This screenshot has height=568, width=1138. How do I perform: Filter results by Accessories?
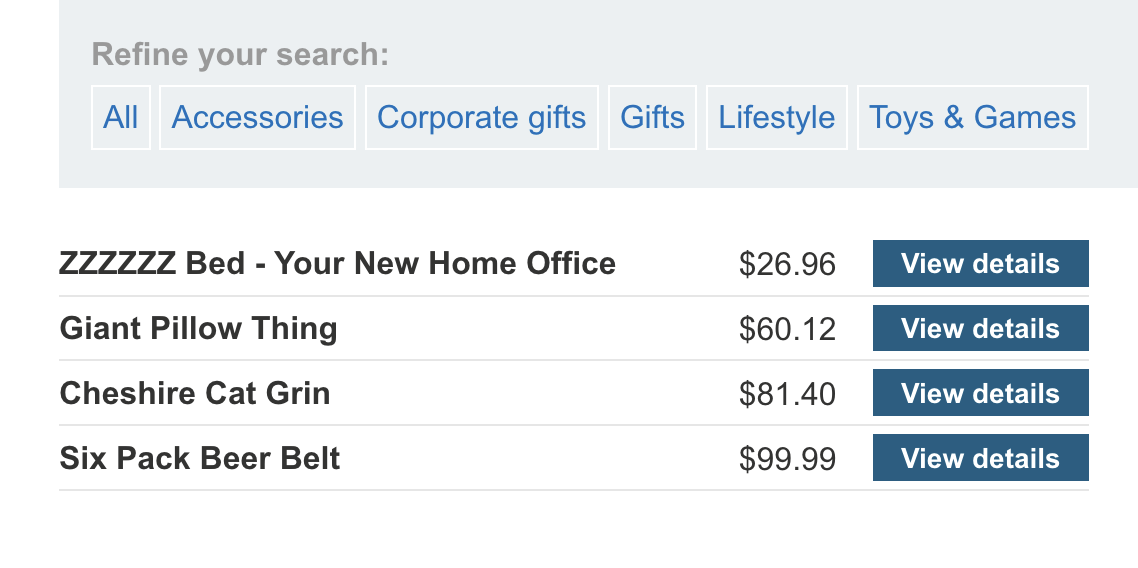257,118
